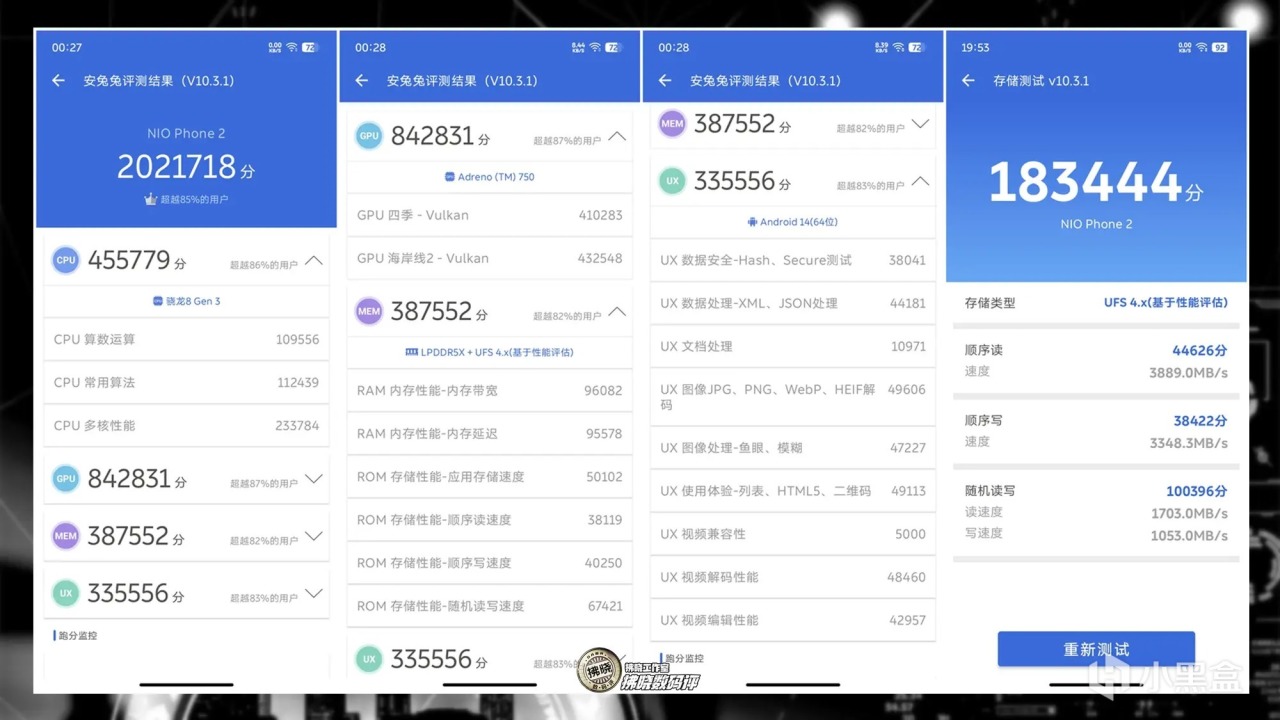Select UX 使用体验-列表、HTML5、二维码 49113 row
The height and width of the screenshot is (720, 1280).
pyautogui.click(x=793, y=491)
